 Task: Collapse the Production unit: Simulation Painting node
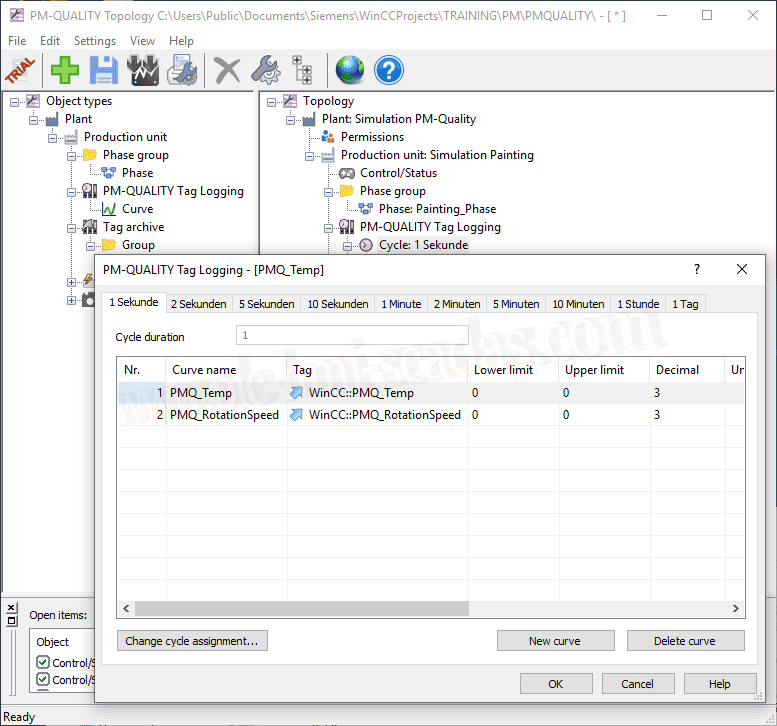click(x=310, y=156)
